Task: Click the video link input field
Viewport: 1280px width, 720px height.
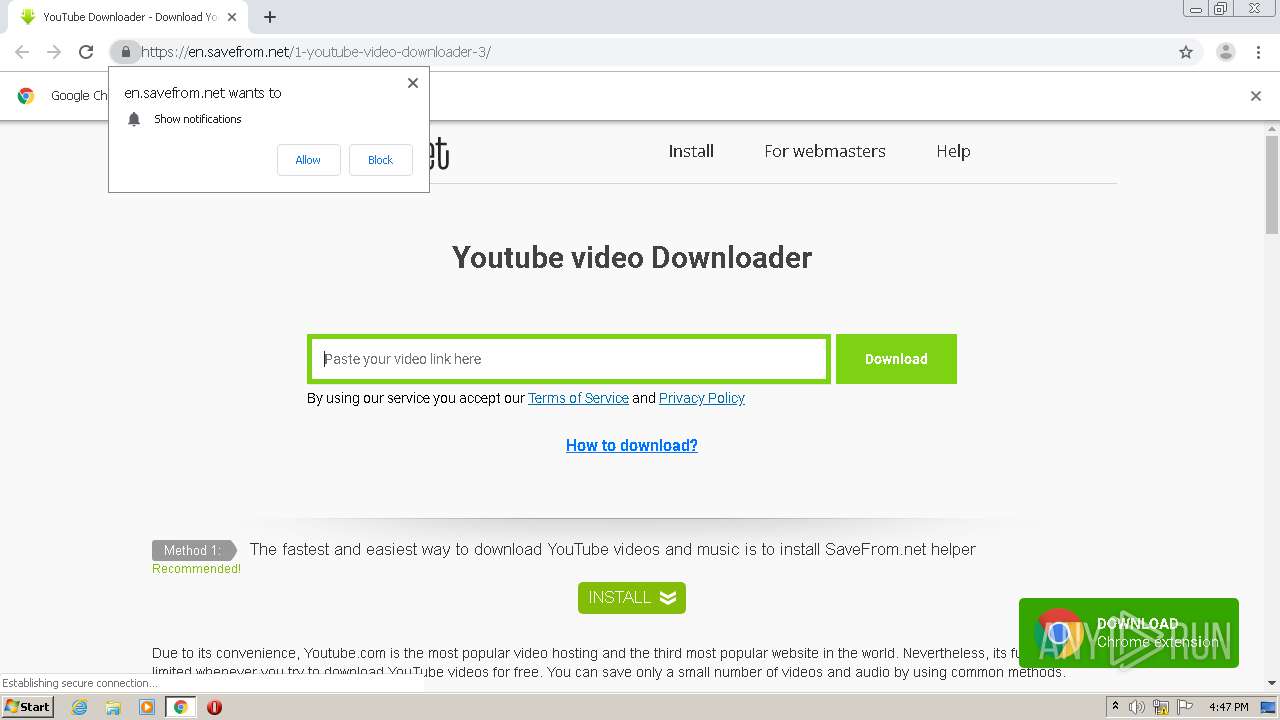Action: coord(569,359)
